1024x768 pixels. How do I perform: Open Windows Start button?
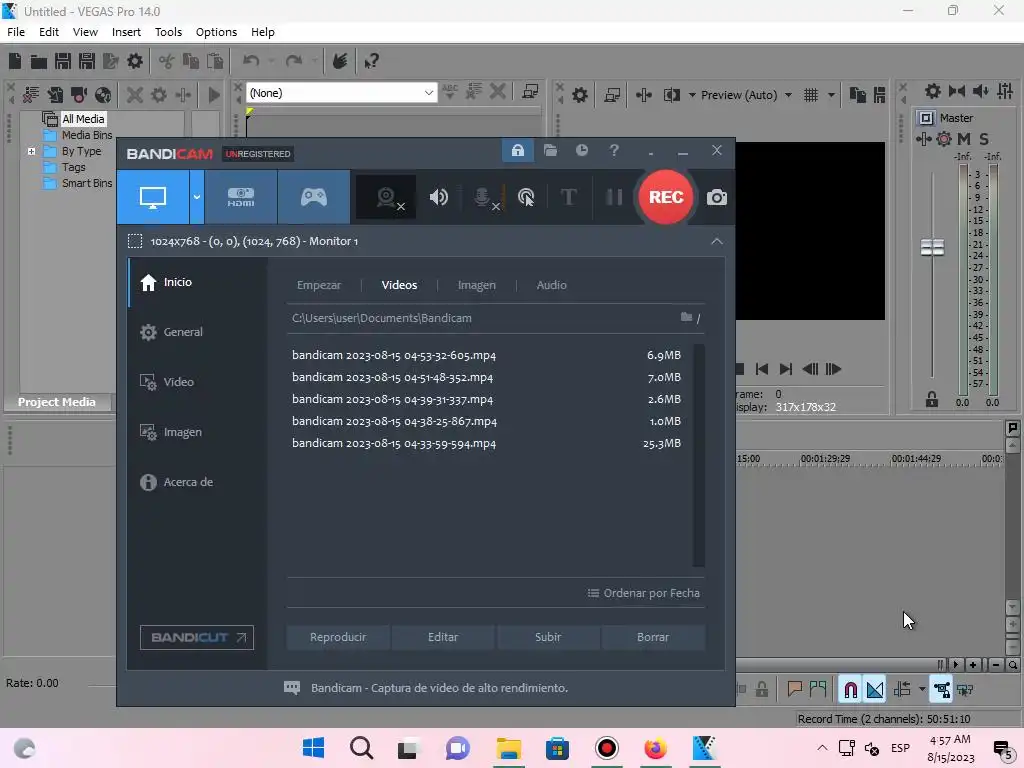[313, 748]
